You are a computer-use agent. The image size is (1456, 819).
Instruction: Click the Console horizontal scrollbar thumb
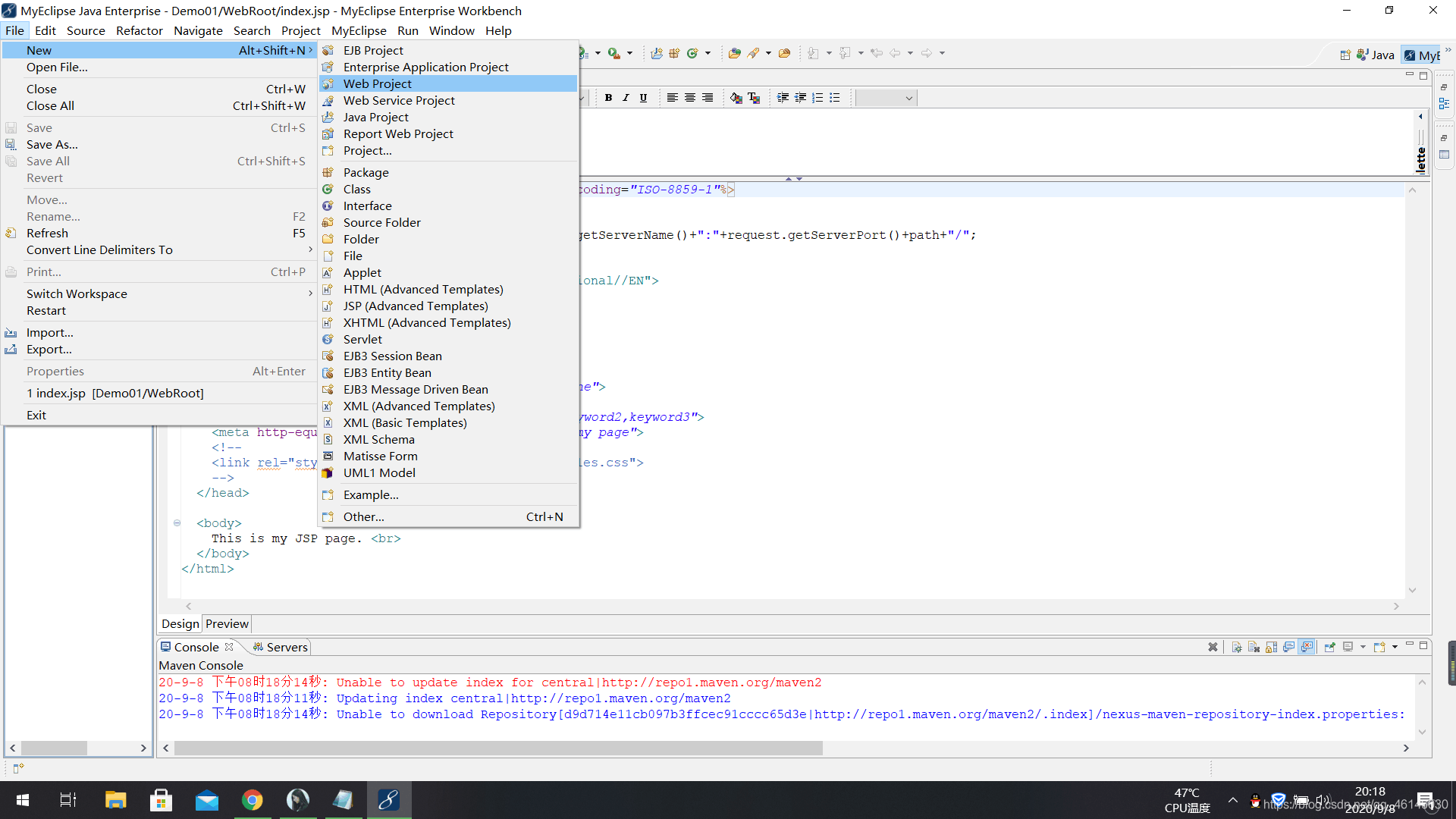point(498,748)
